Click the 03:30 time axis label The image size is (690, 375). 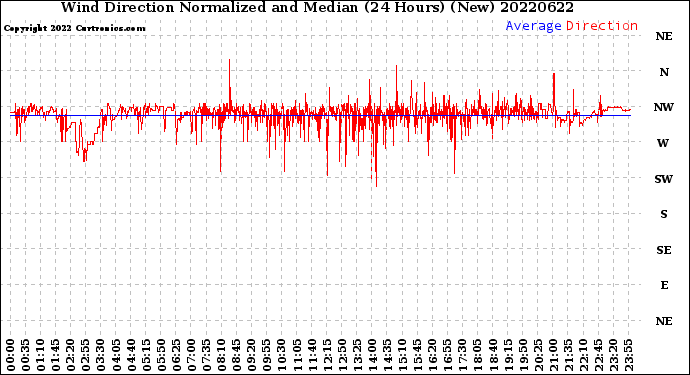point(101,355)
